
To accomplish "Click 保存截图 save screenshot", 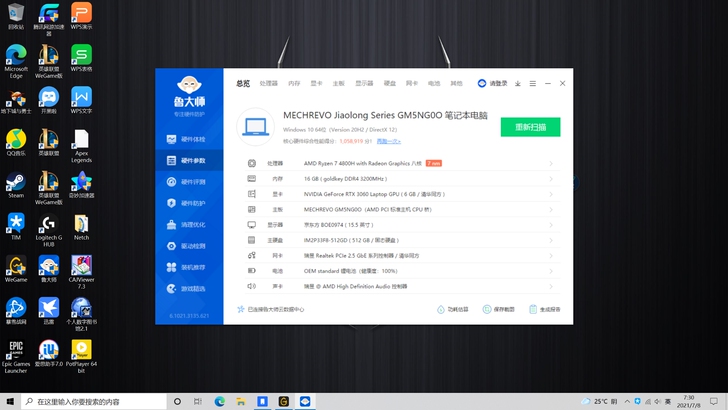I will point(499,309).
